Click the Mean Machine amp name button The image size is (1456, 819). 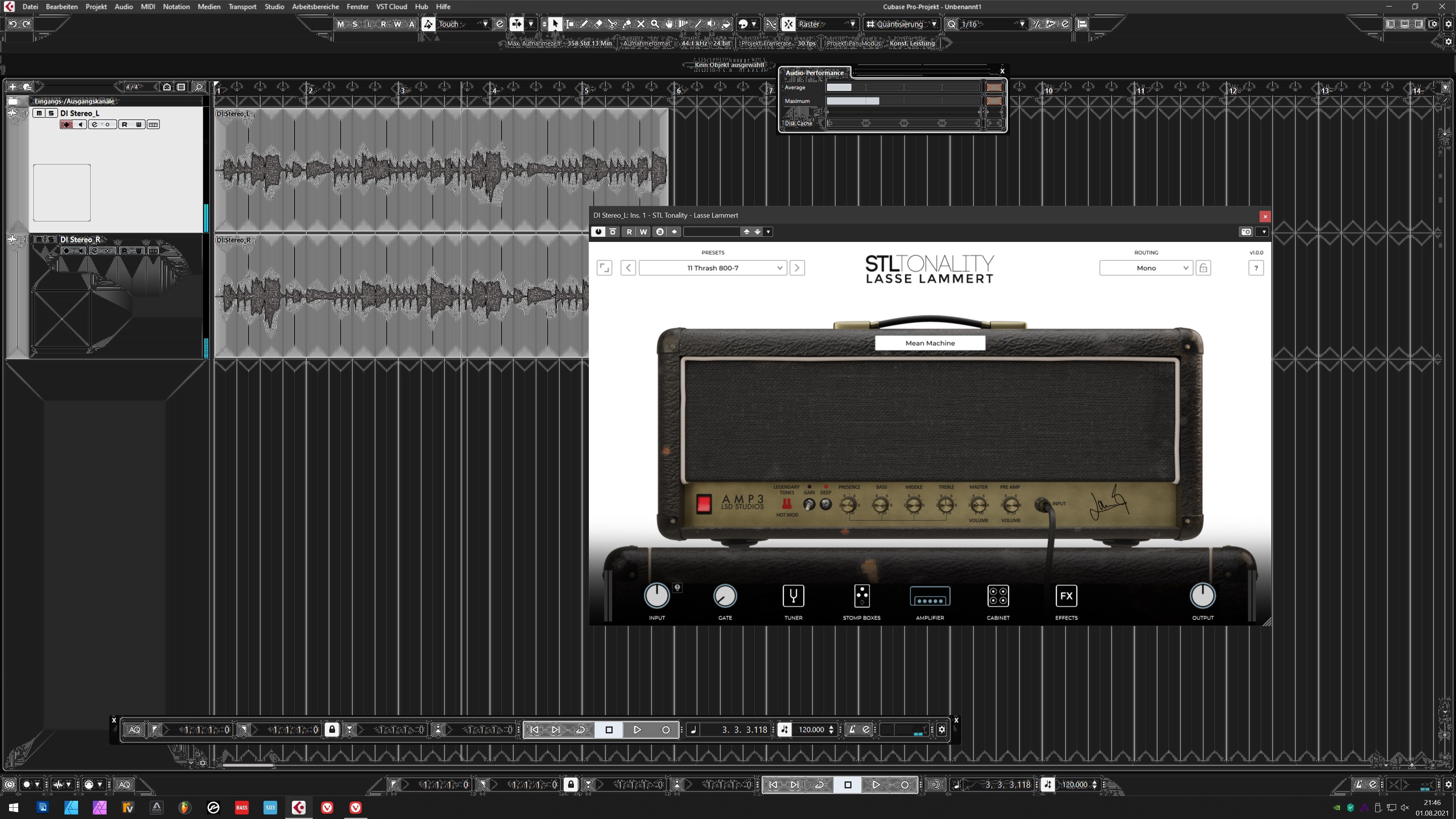930,343
